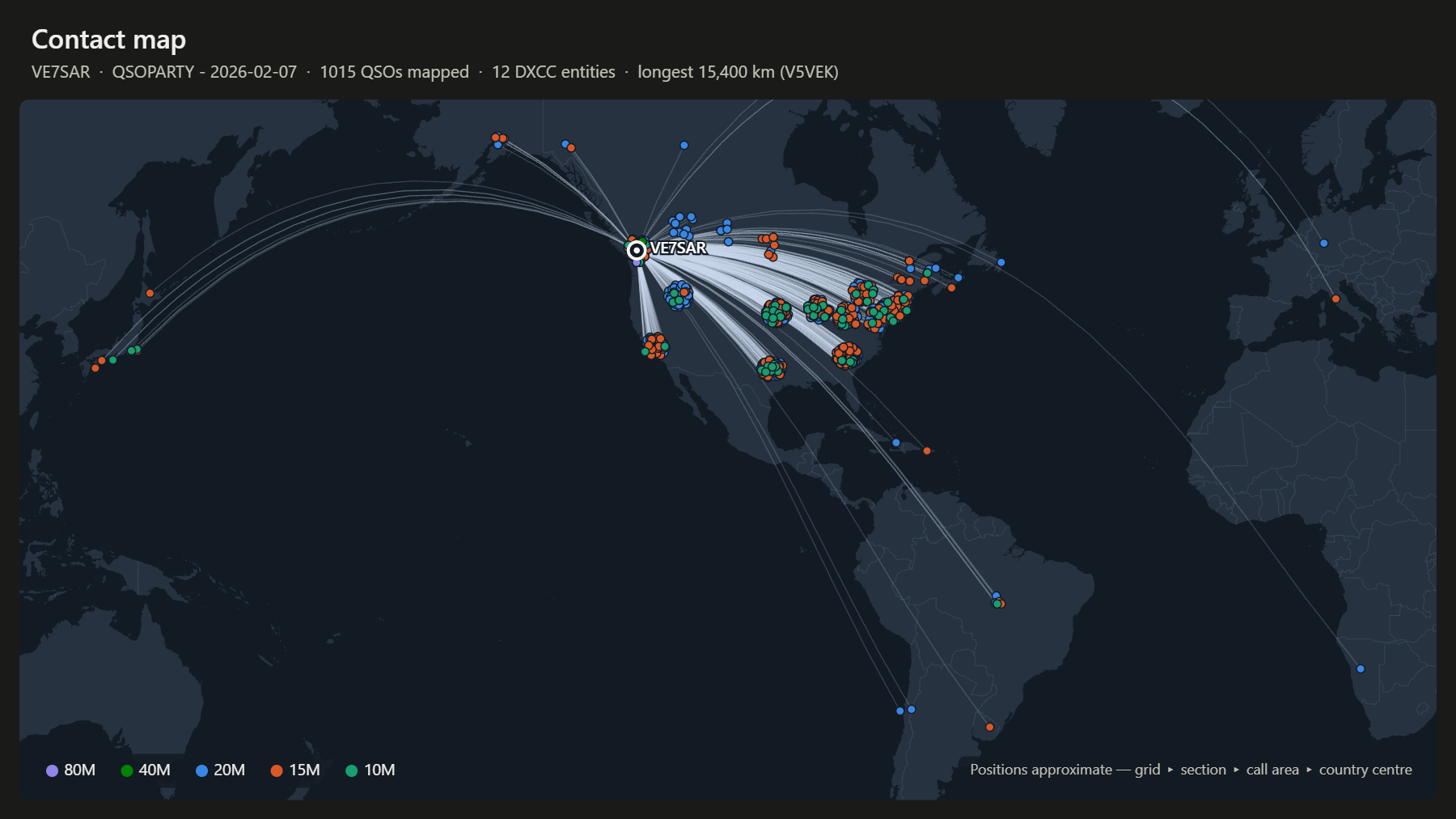Click the Texas contact cluster
The height and width of the screenshot is (819, 1456).
[771, 368]
